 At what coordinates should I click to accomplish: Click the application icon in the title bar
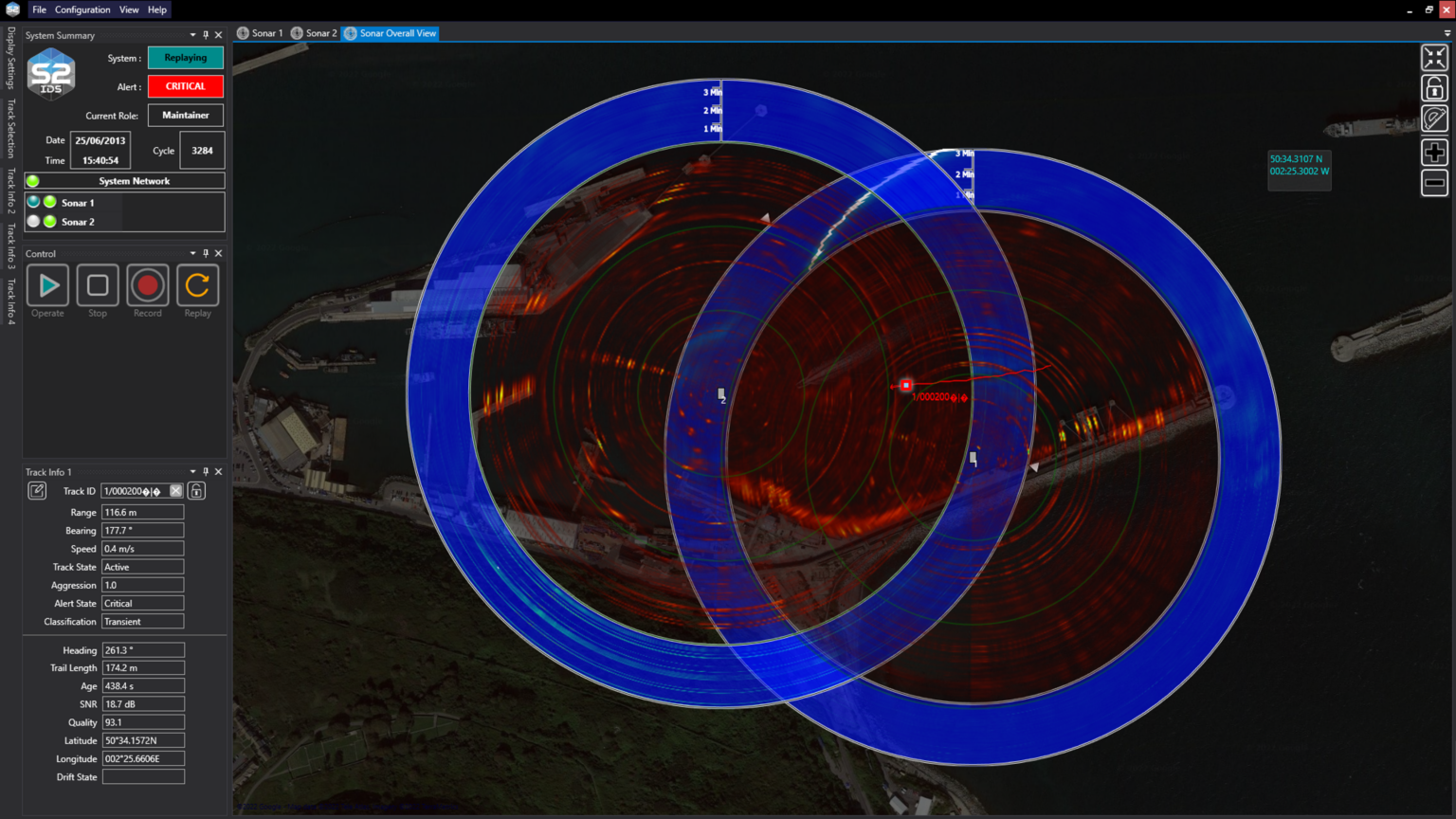point(12,9)
